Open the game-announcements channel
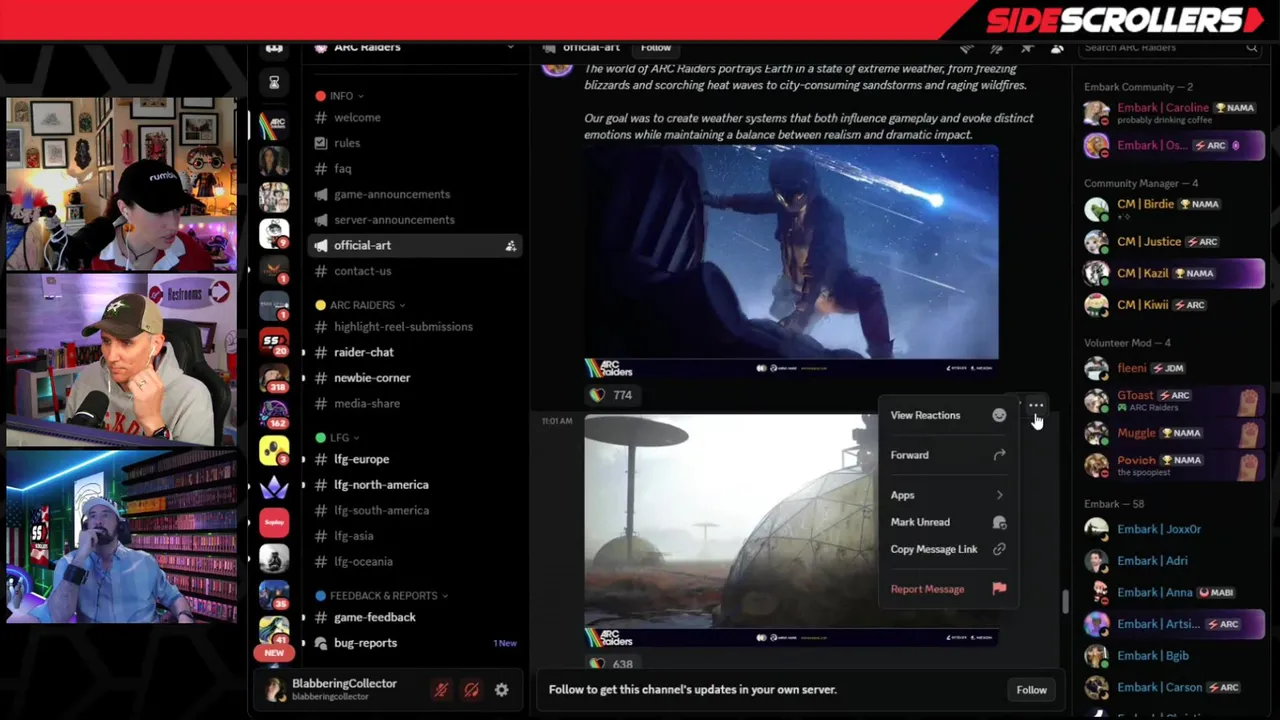Viewport: 1280px width, 720px height. tap(415, 194)
